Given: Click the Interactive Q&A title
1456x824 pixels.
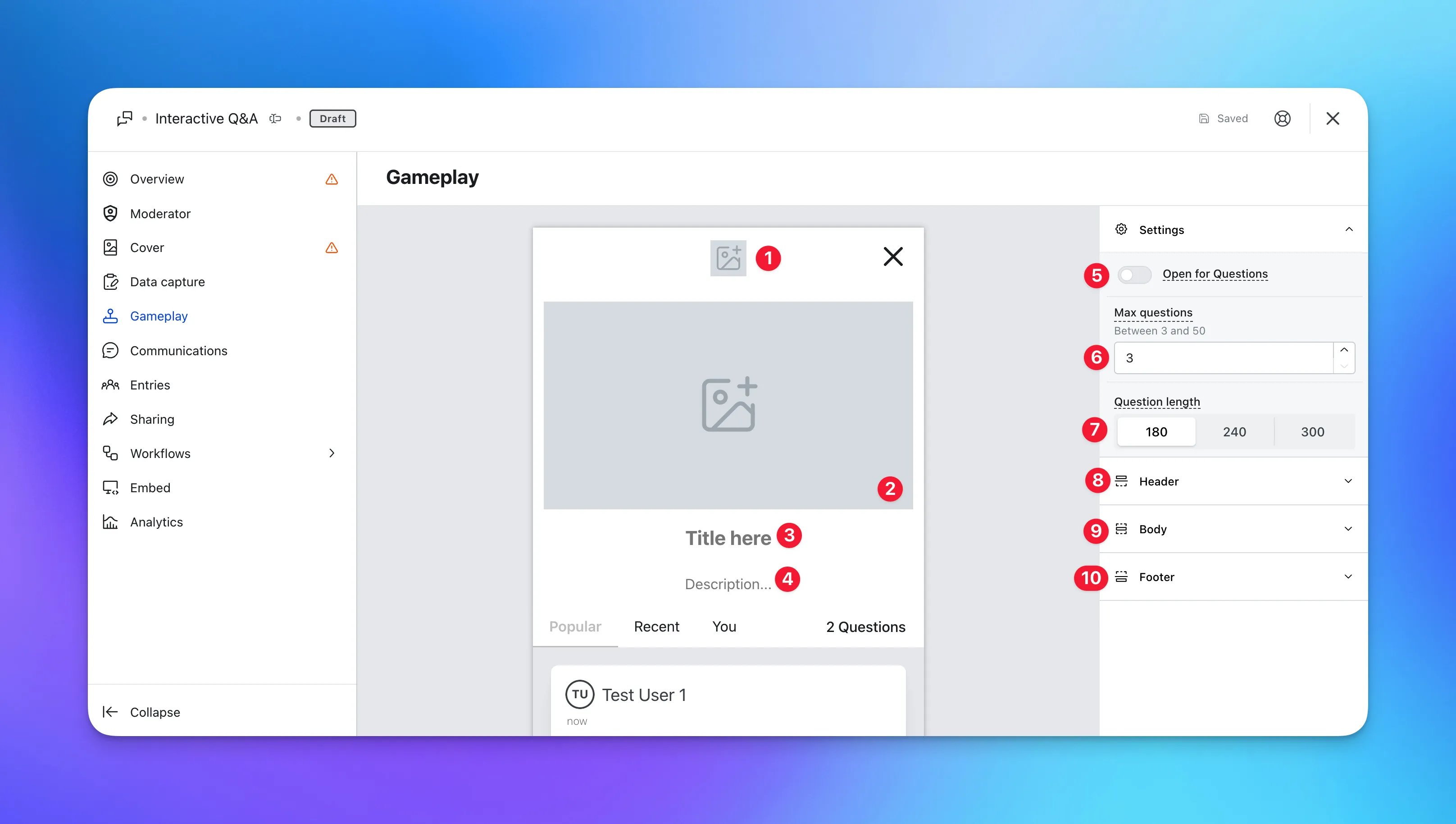Looking at the screenshot, I should [206, 119].
